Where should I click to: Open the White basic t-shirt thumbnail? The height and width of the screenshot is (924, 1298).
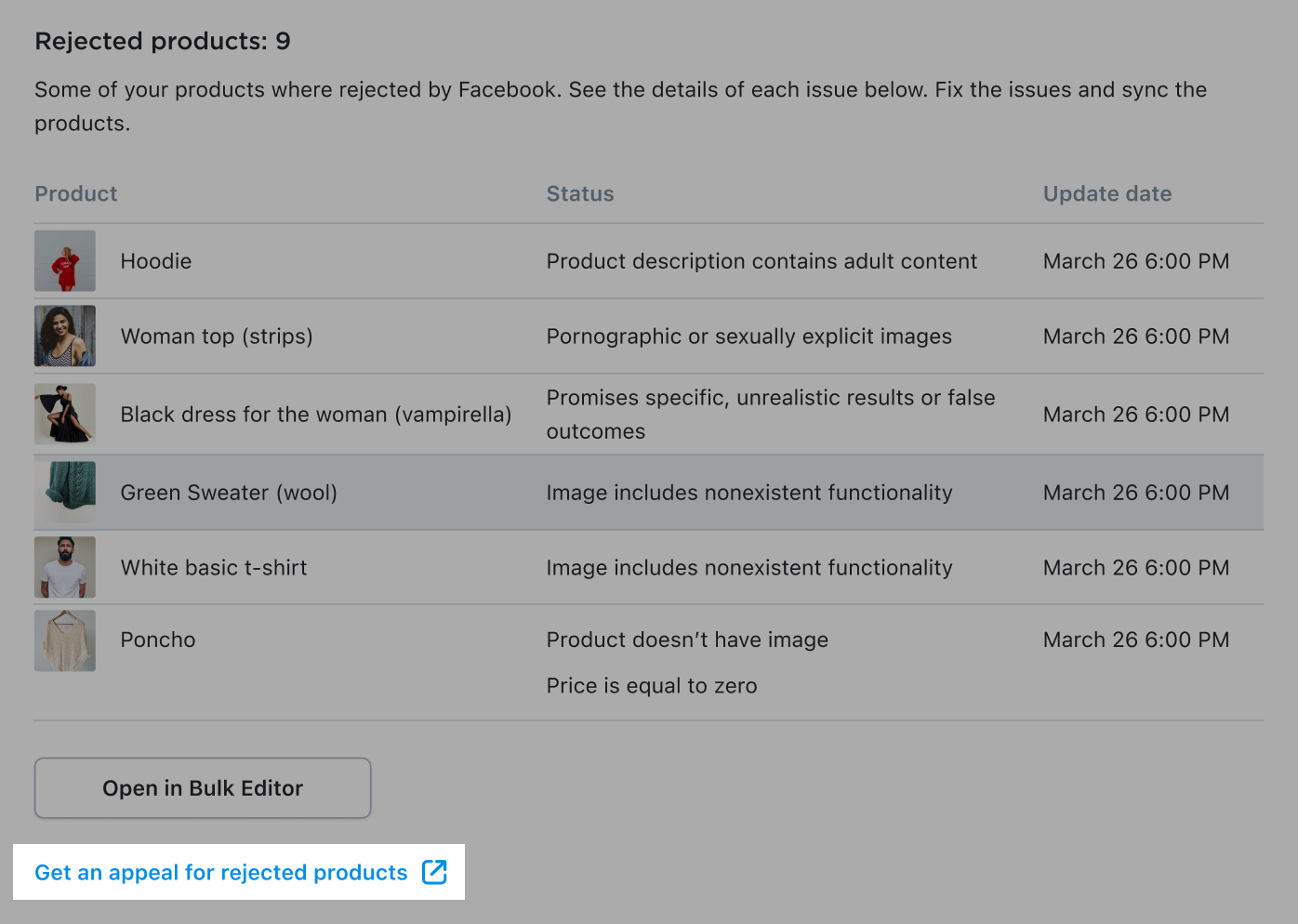click(x=65, y=567)
